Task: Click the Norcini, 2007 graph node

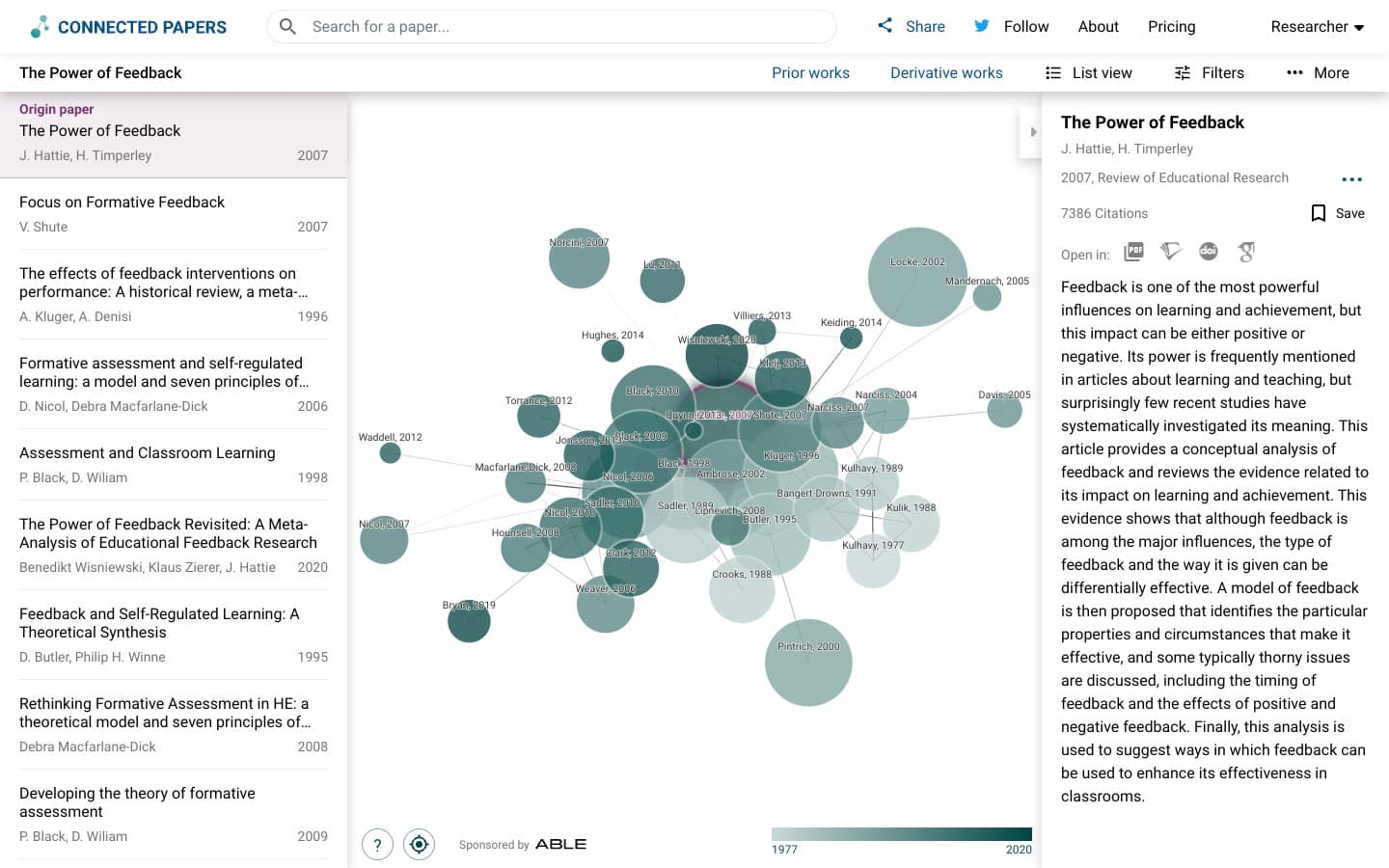Action: (579, 258)
